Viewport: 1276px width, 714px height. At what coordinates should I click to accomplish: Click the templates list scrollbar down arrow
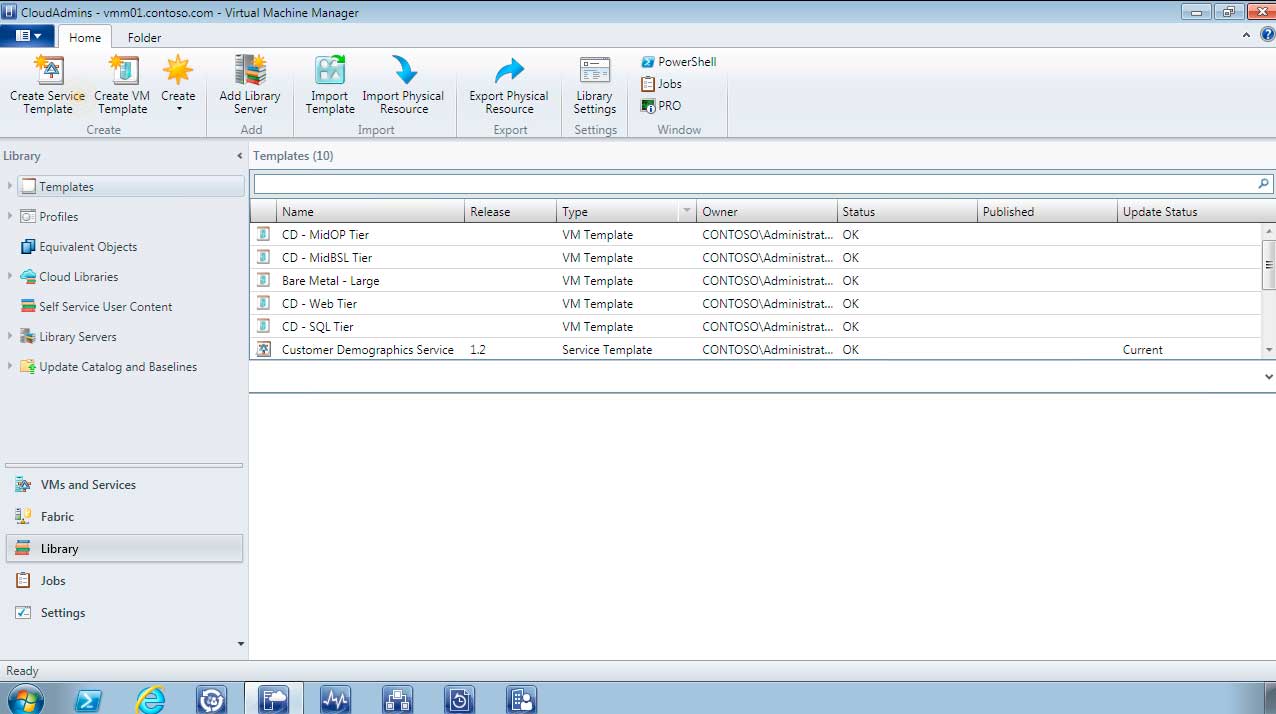[x=1268, y=350]
